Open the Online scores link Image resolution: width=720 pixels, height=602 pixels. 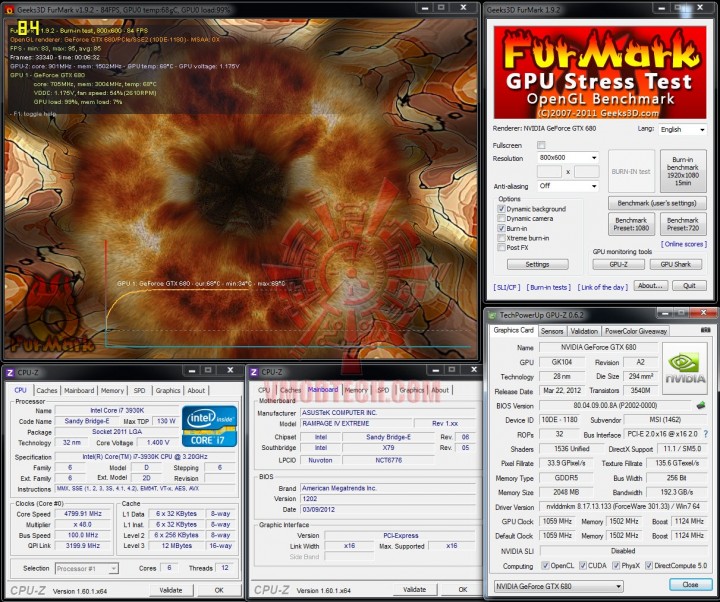click(x=684, y=244)
